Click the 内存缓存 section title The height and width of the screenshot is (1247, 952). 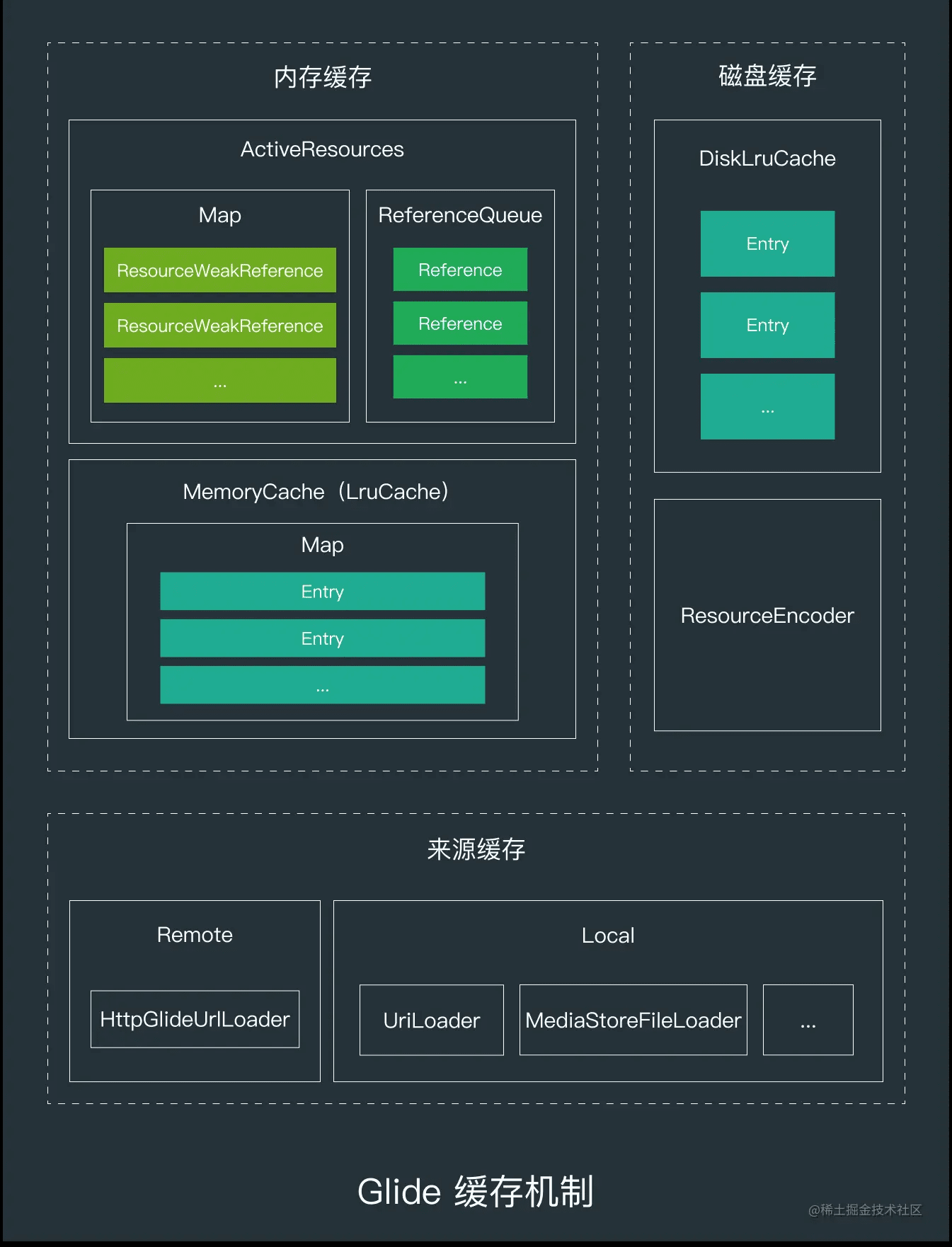coord(323,77)
